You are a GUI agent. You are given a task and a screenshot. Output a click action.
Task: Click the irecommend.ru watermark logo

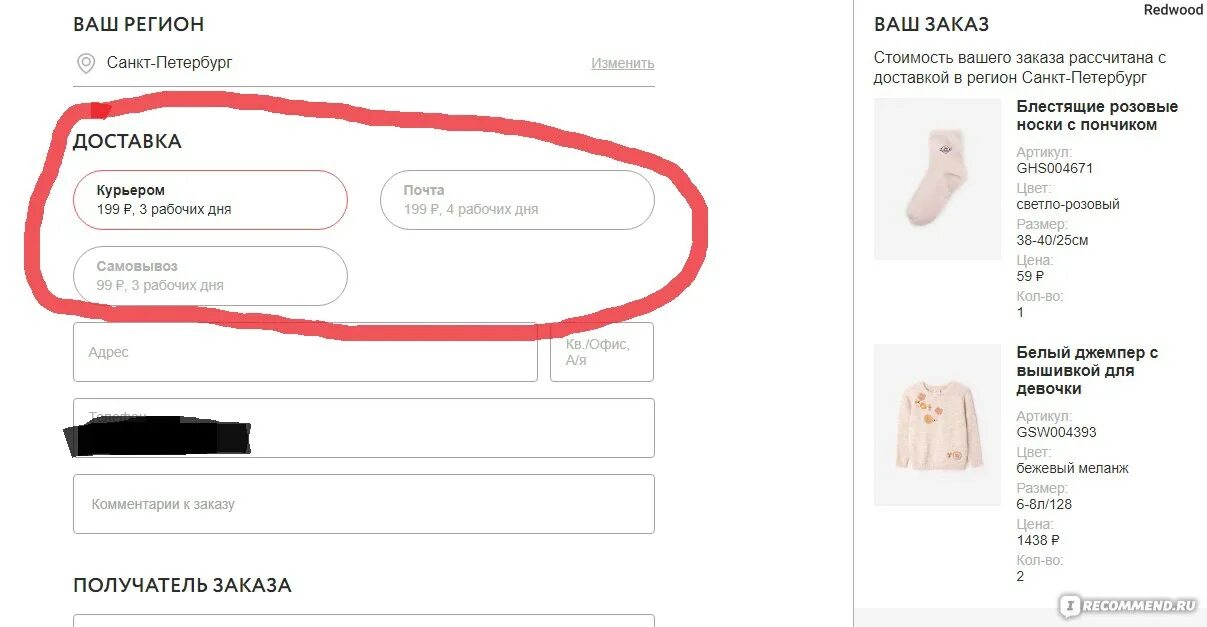(x=1129, y=605)
